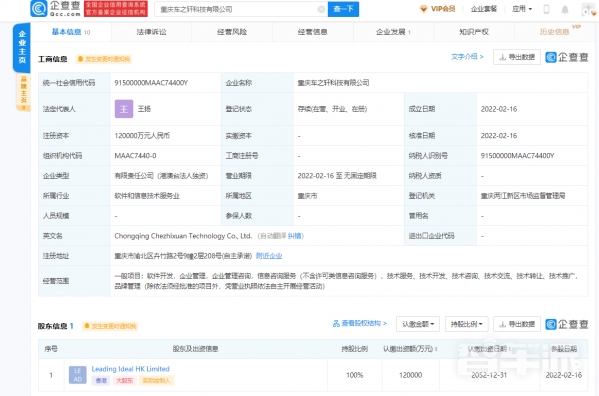Switch to the 经营风险 tab
Viewport: 599px width, 396px height.
232,32
